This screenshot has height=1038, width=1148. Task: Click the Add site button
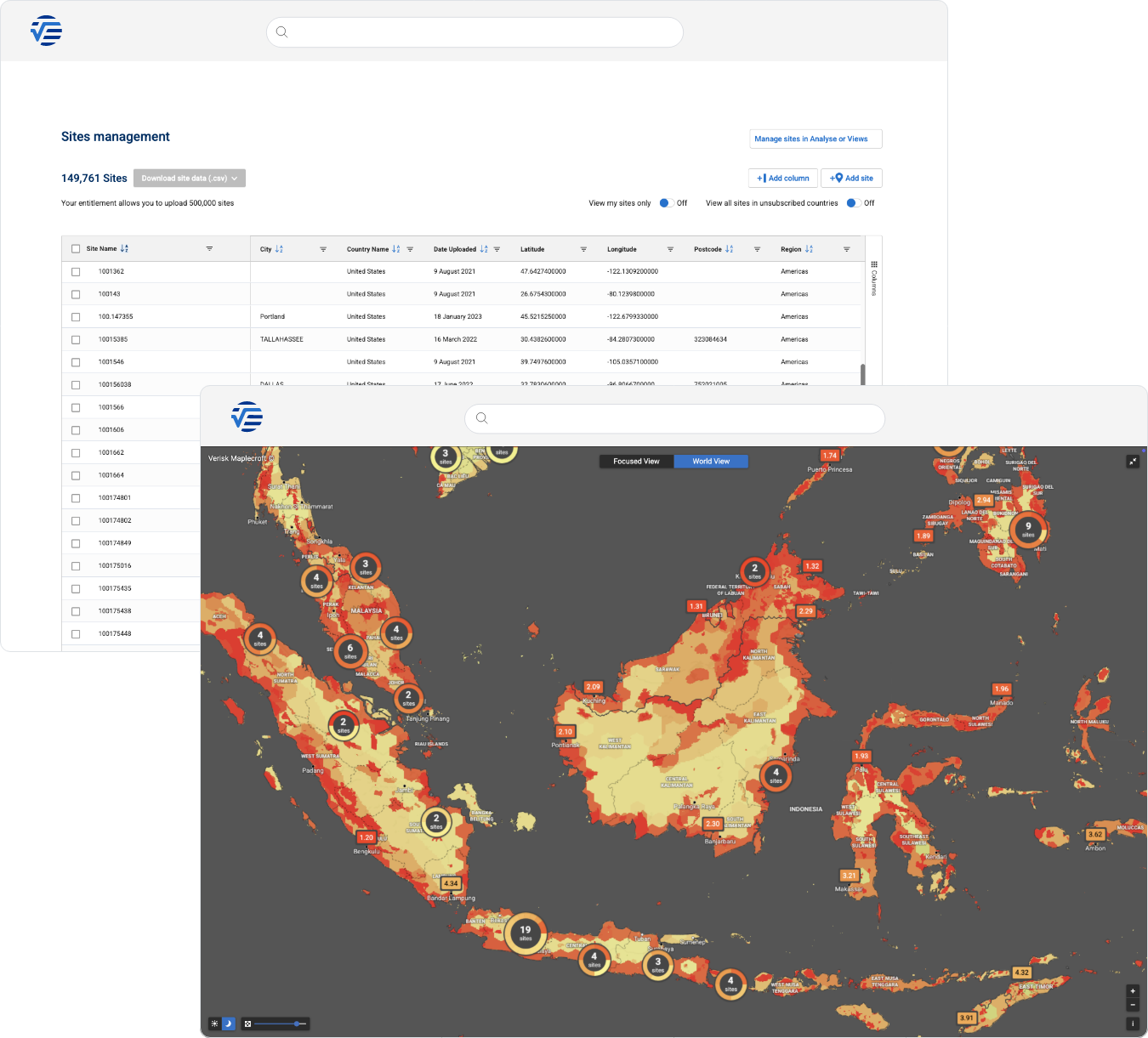click(851, 179)
